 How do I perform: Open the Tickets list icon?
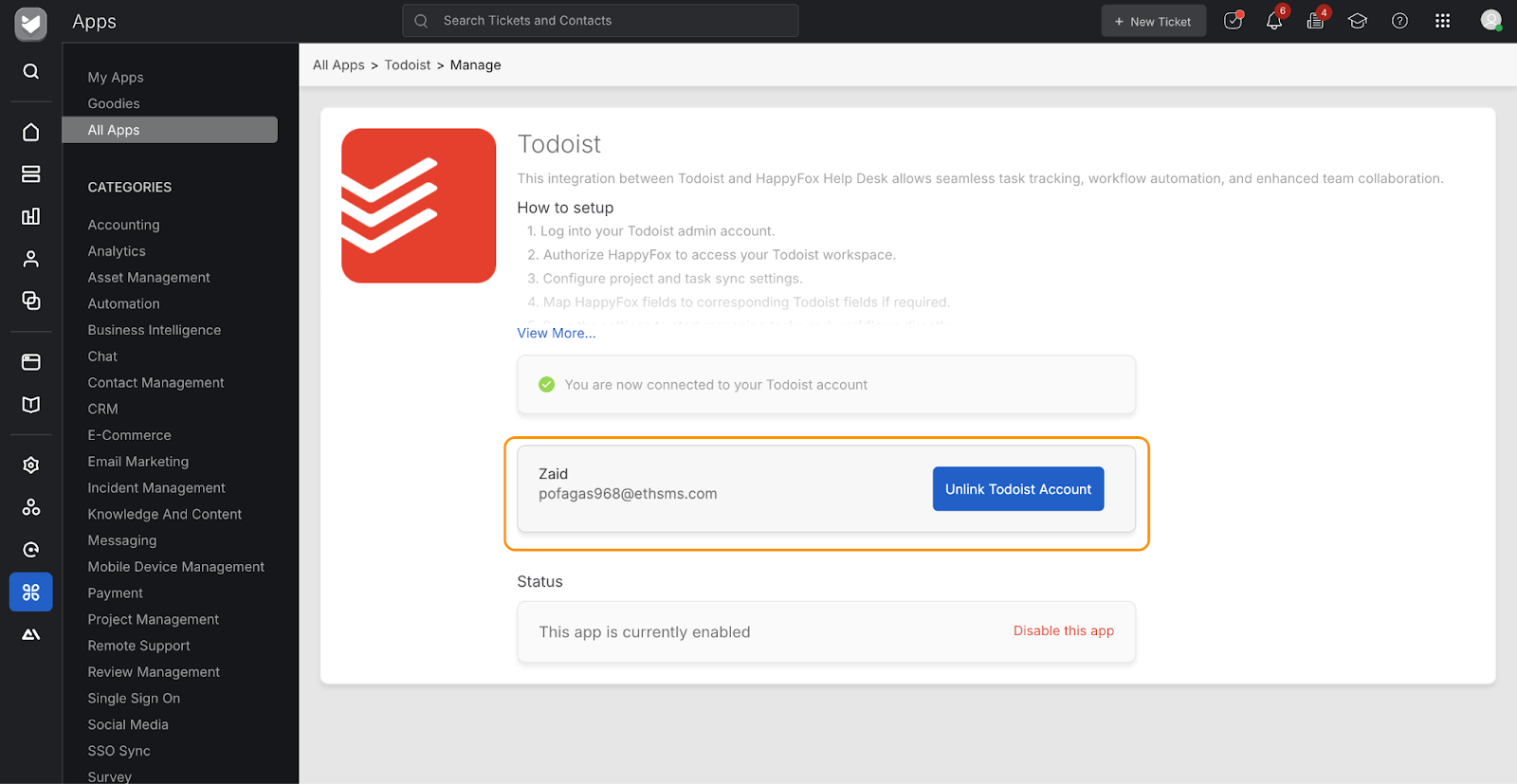(x=31, y=173)
